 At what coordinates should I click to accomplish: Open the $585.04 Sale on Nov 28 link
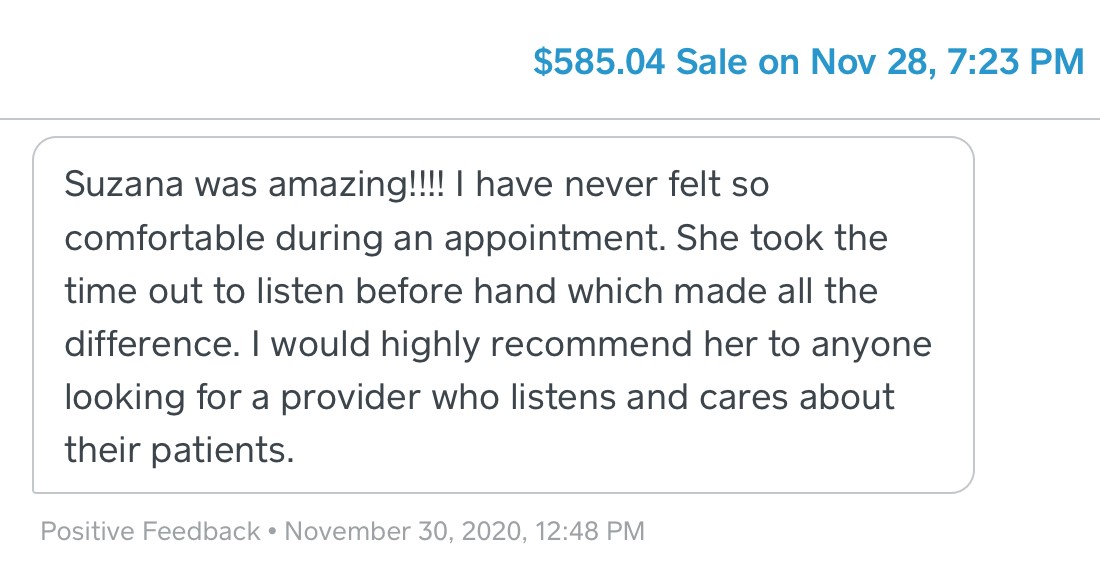pyautogui.click(x=809, y=61)
